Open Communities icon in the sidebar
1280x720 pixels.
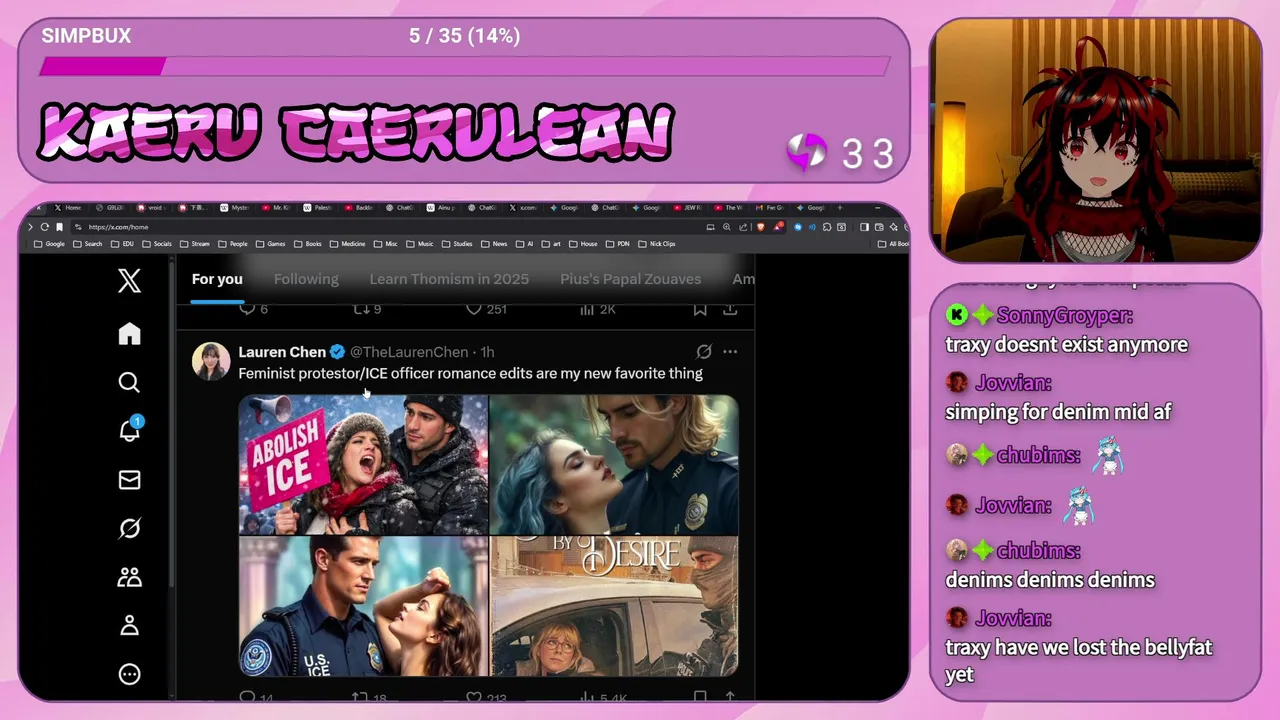(x=129, y=577)
